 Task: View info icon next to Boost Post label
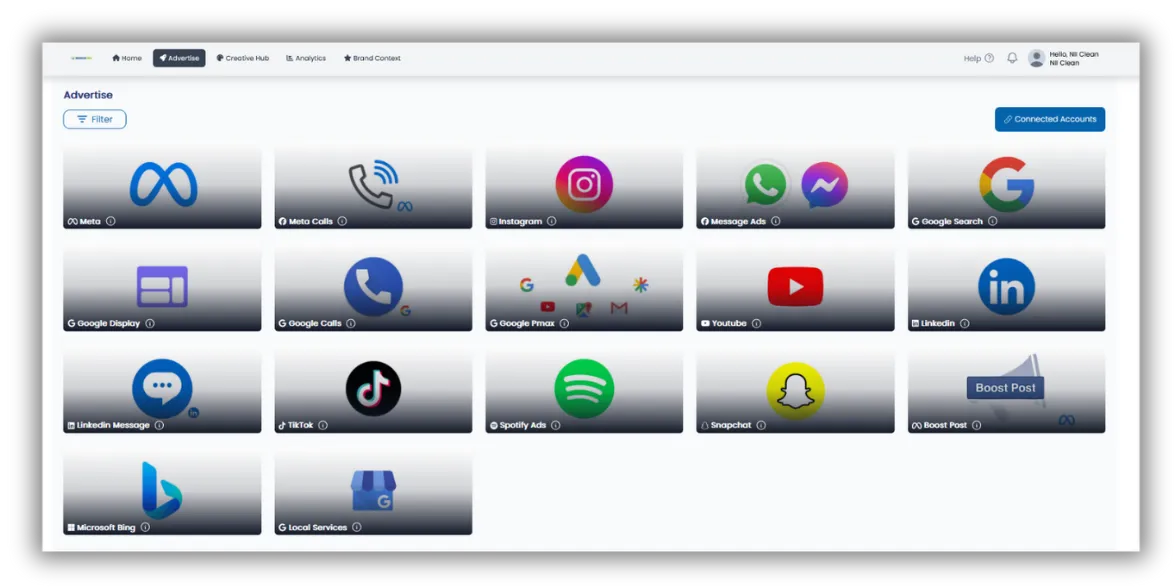(976, 425)
